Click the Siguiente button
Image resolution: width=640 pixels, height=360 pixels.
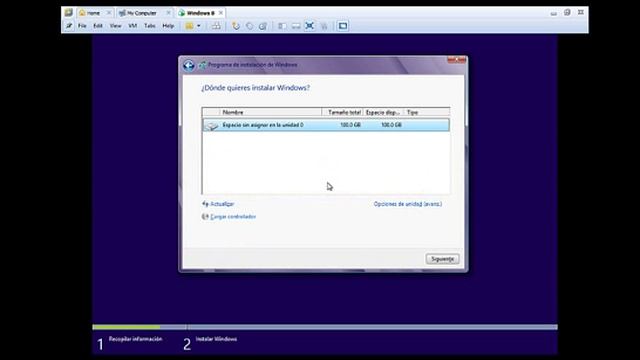coord(442,259)
